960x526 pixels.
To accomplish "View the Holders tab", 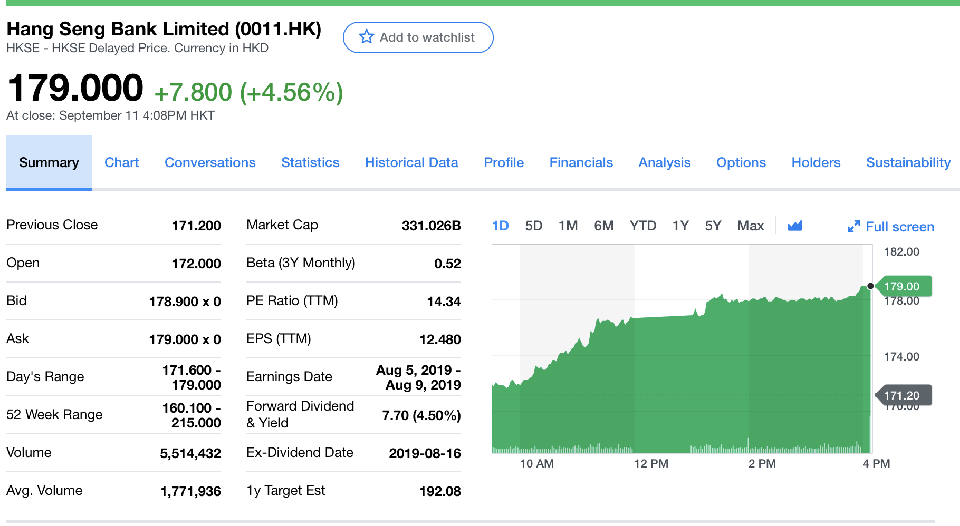I will [815, 163].
